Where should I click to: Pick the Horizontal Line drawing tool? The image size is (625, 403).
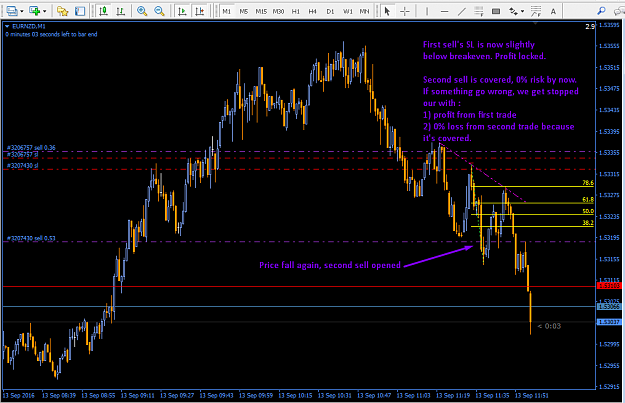coord(444,12)
